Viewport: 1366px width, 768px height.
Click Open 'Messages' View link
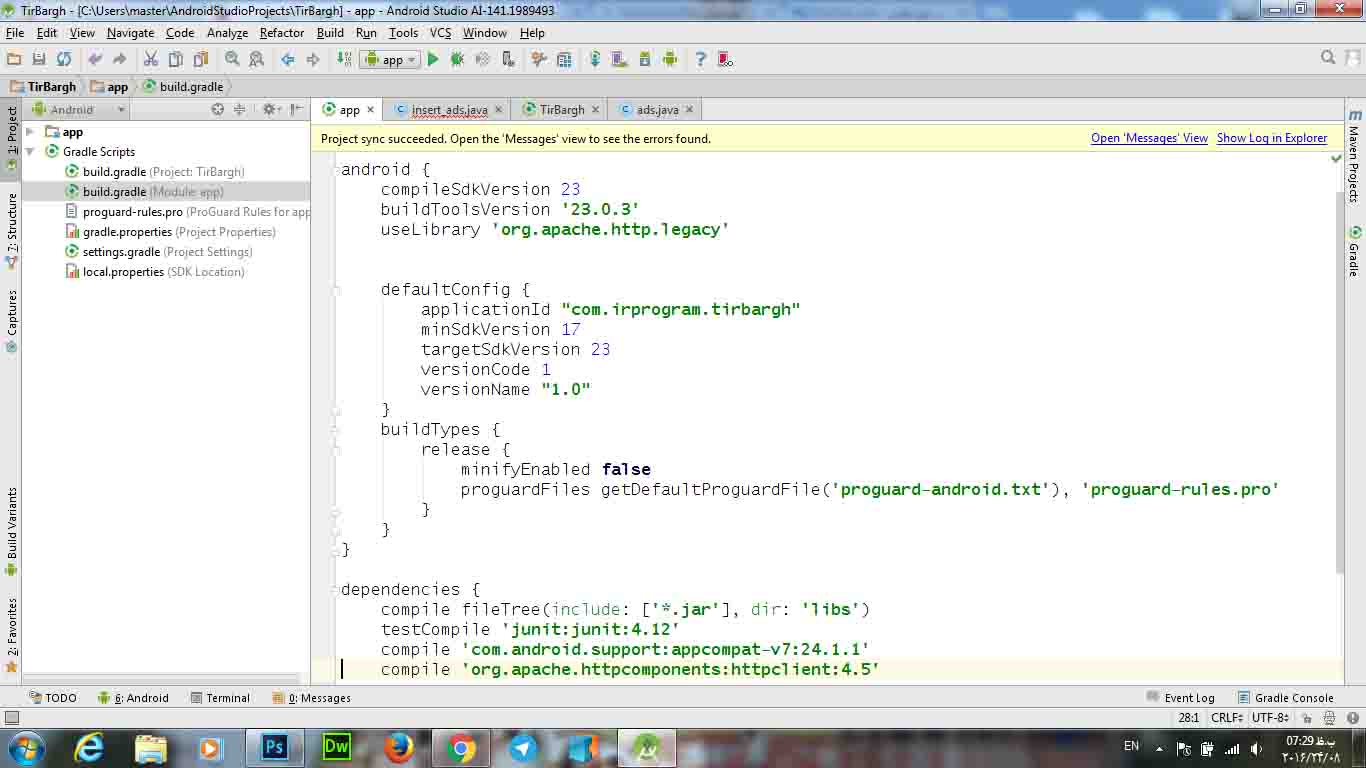tap(1149, 138)
